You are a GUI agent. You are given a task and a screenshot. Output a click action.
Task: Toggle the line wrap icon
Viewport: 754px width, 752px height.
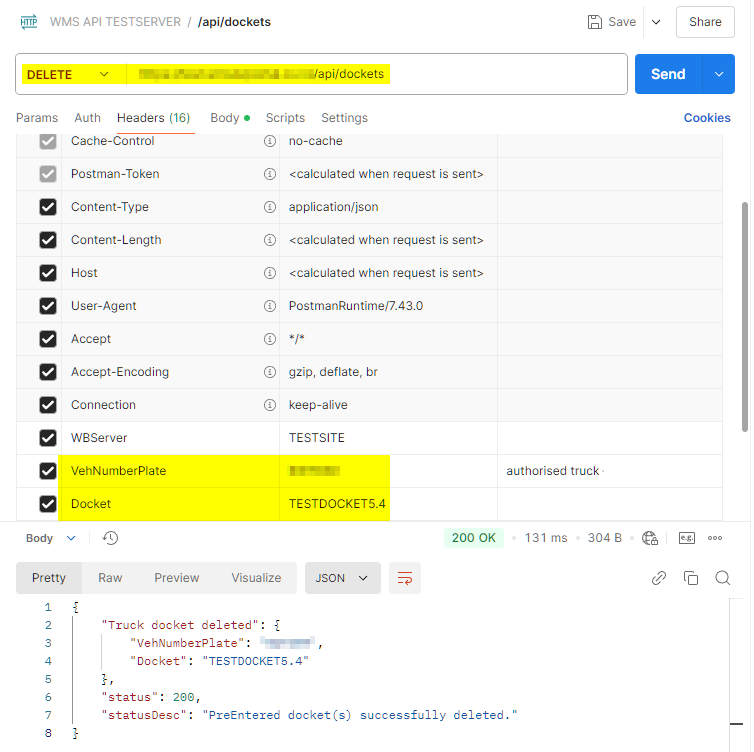coord(404,578)
